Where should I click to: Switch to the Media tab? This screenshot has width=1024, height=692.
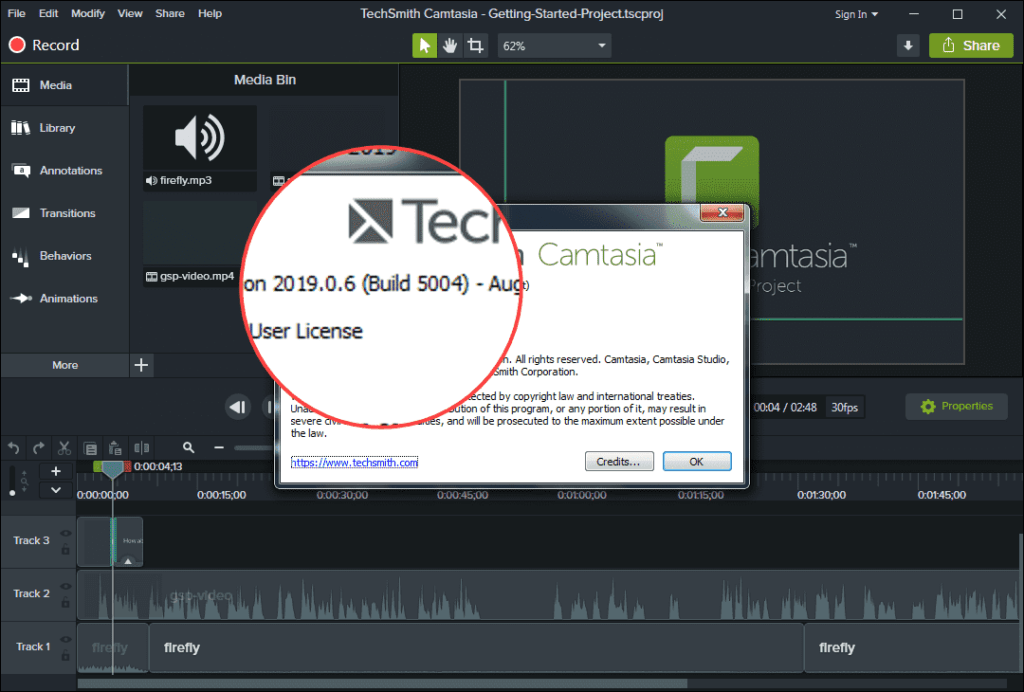[64, 85]
